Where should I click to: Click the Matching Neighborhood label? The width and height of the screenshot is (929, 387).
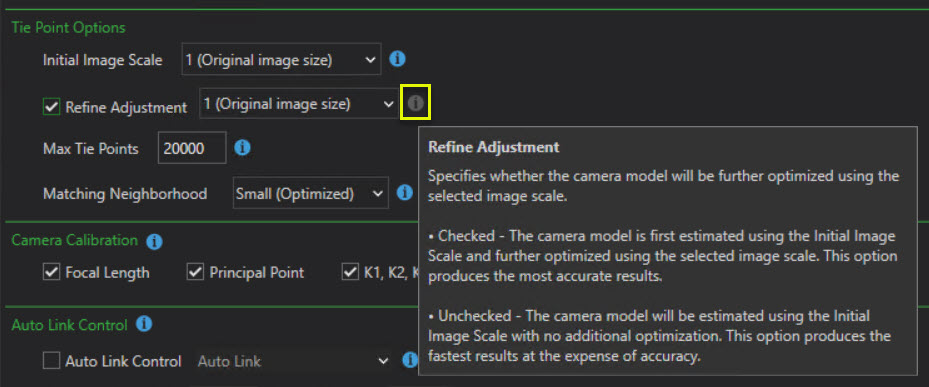[125, 194]
